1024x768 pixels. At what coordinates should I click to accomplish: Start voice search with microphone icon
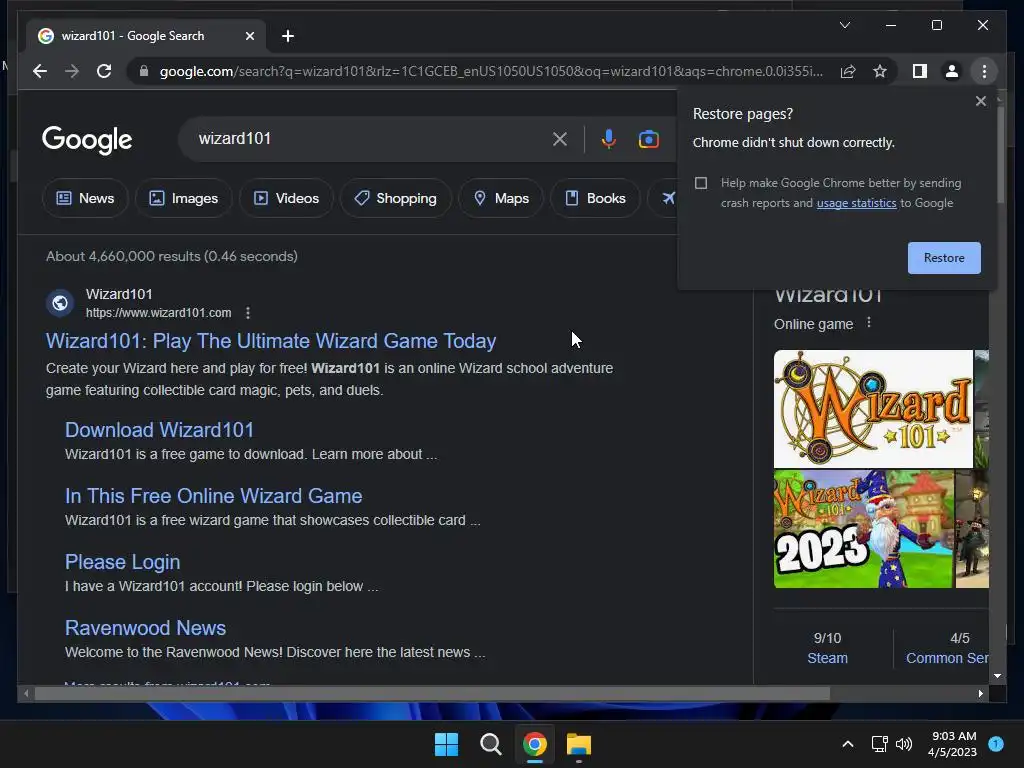pyautogui.click(x=609, y=138)
